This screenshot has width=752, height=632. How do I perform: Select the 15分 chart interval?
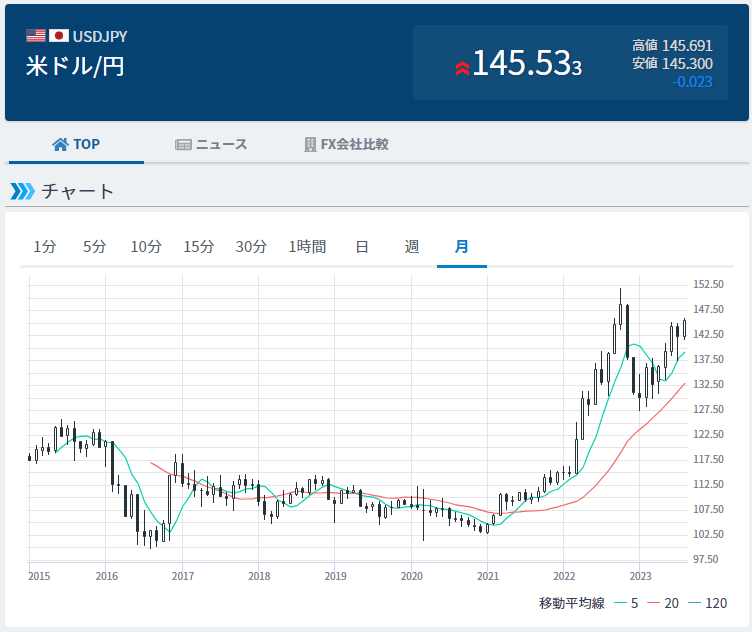click(198, 247)
